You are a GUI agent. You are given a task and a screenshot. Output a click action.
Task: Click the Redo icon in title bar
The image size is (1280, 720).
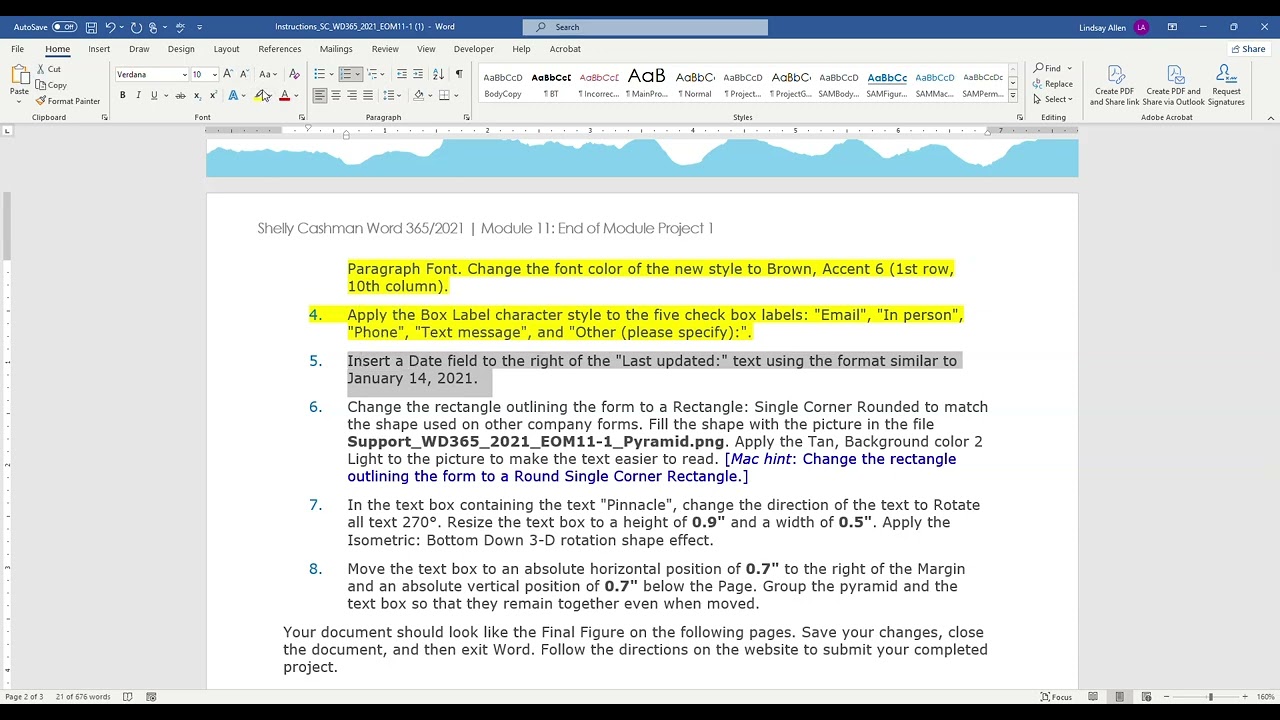136,27
